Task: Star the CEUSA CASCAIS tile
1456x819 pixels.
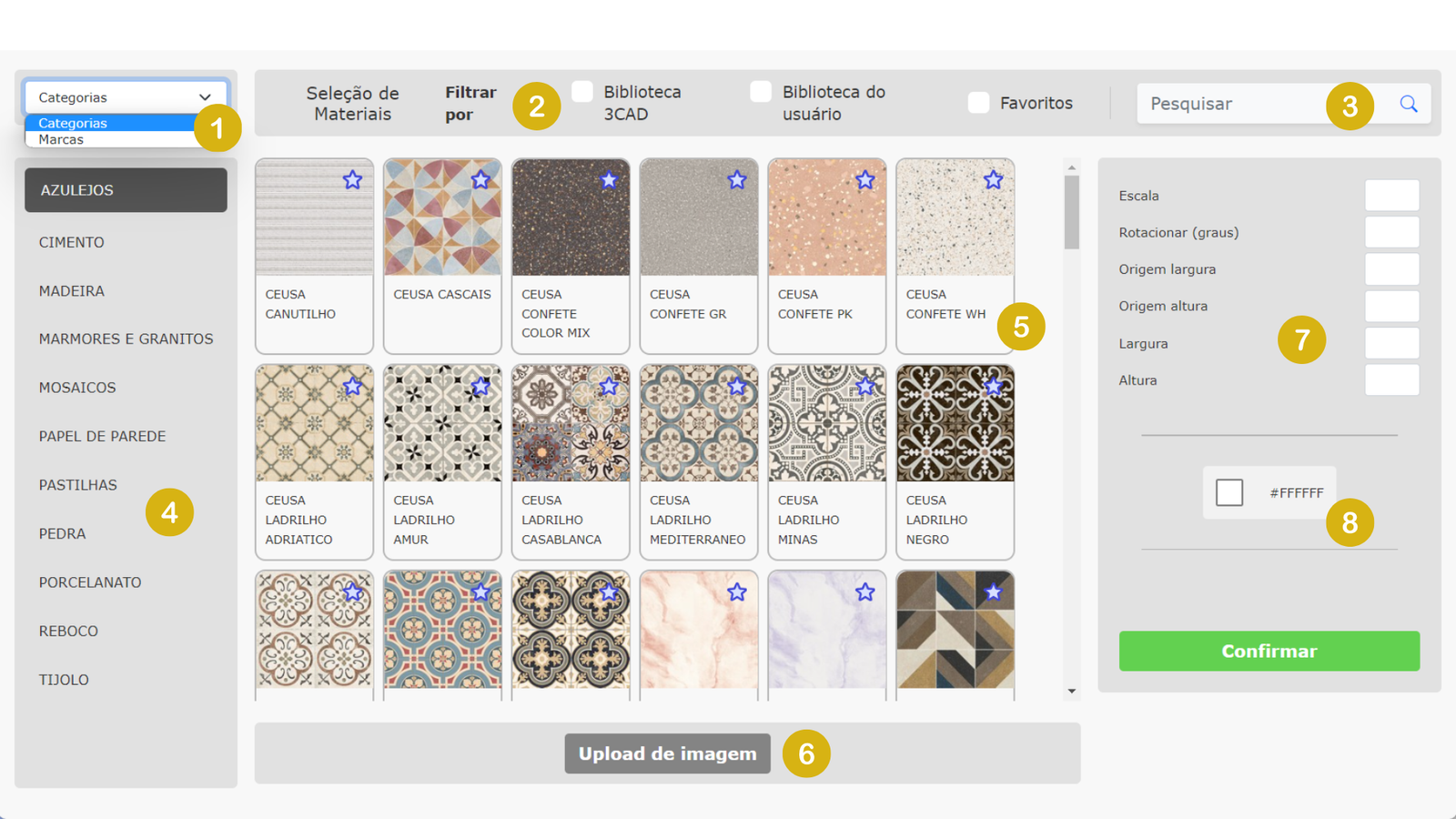Action: point(480,180)
